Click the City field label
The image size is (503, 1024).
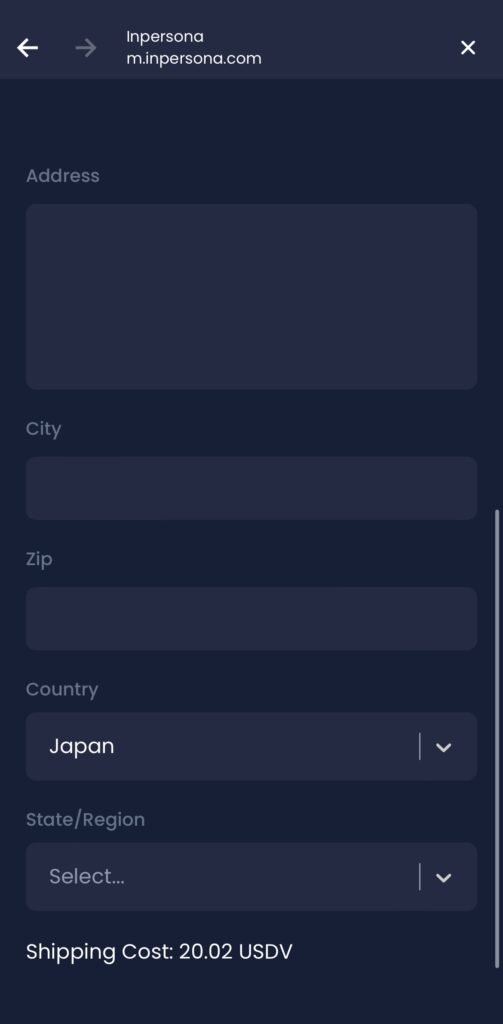(44, 429)
